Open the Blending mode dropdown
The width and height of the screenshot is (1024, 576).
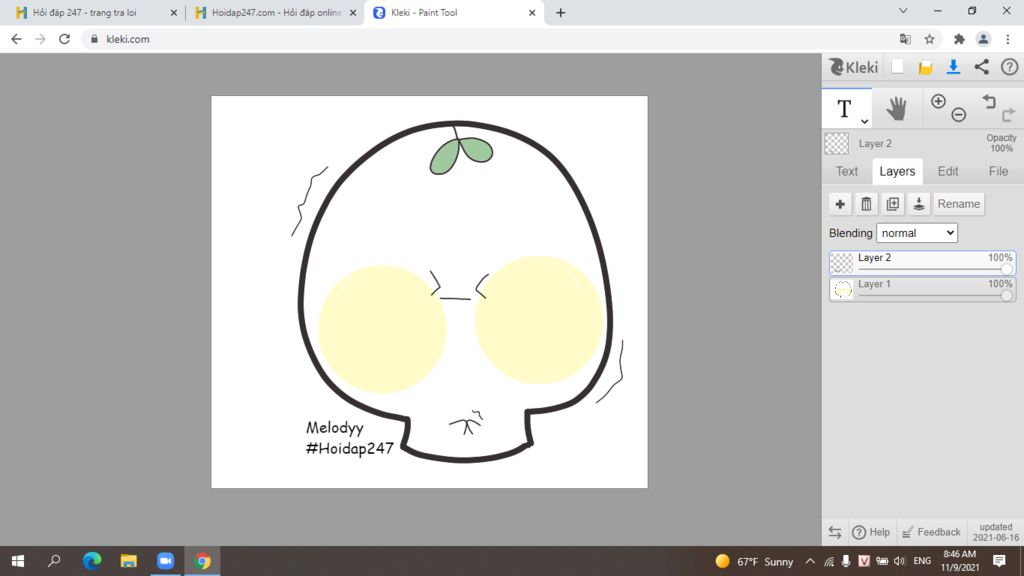(917, 233)
